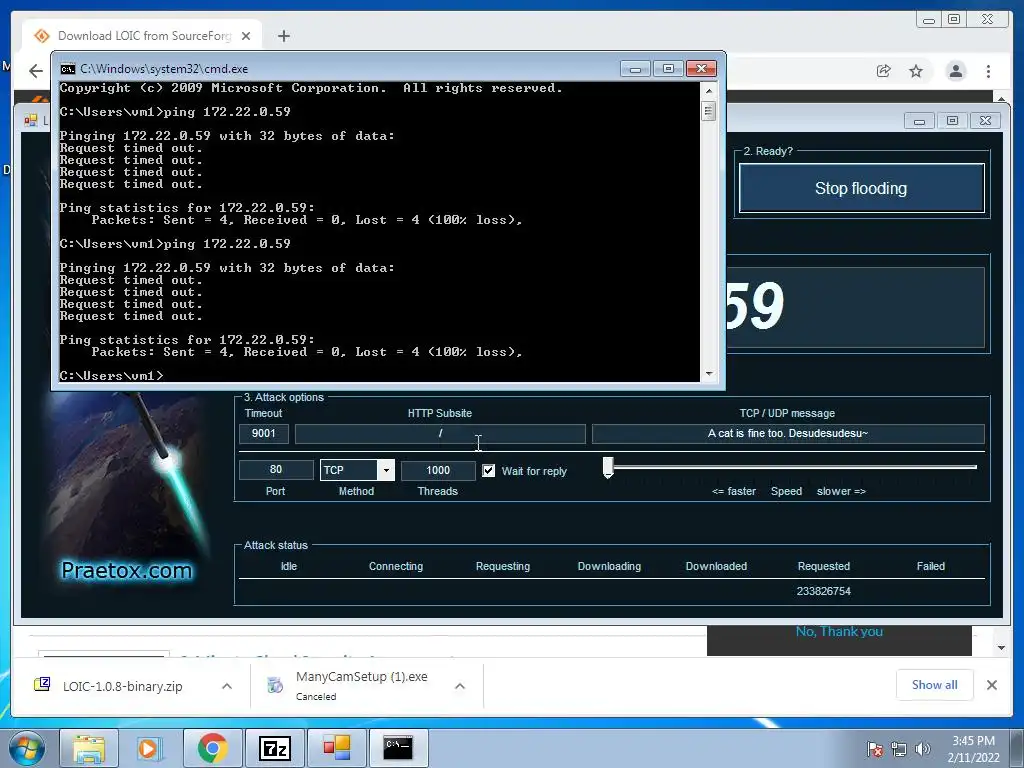Click the LOIC-1.0.8-binary.zip file icon

[42, 684]
